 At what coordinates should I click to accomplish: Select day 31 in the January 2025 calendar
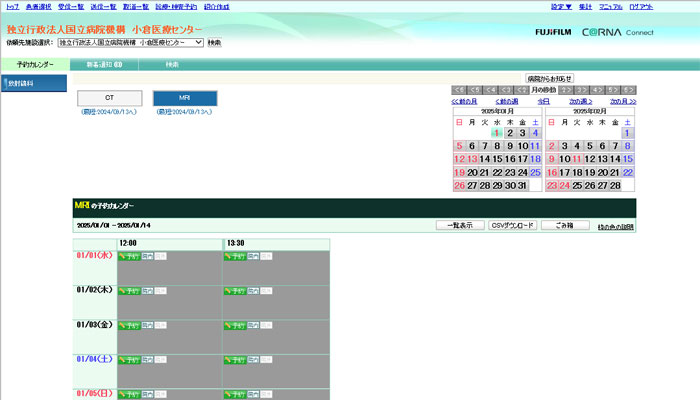(x=522, y=185)
